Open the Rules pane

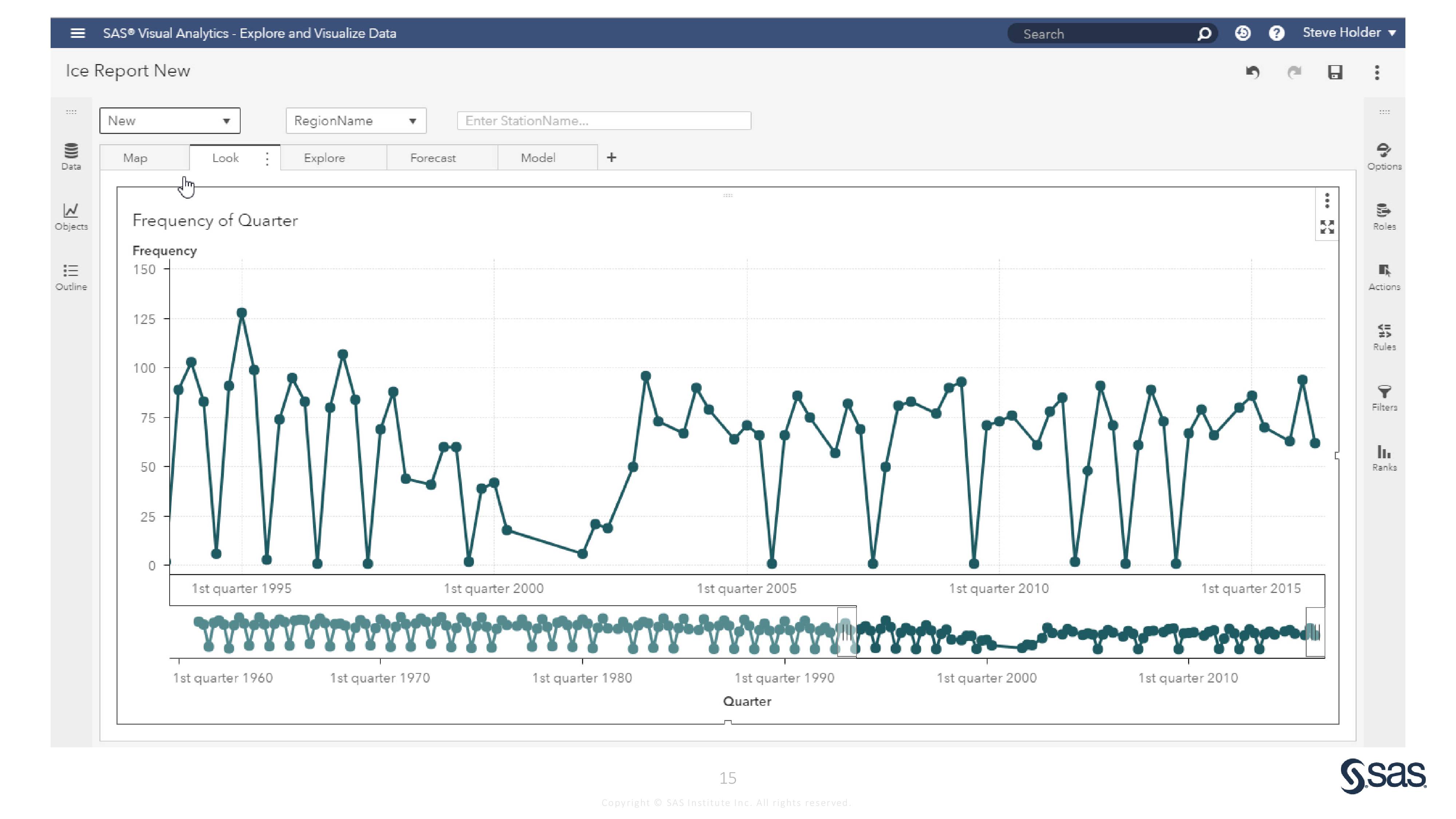click(x=1384, y=337)
